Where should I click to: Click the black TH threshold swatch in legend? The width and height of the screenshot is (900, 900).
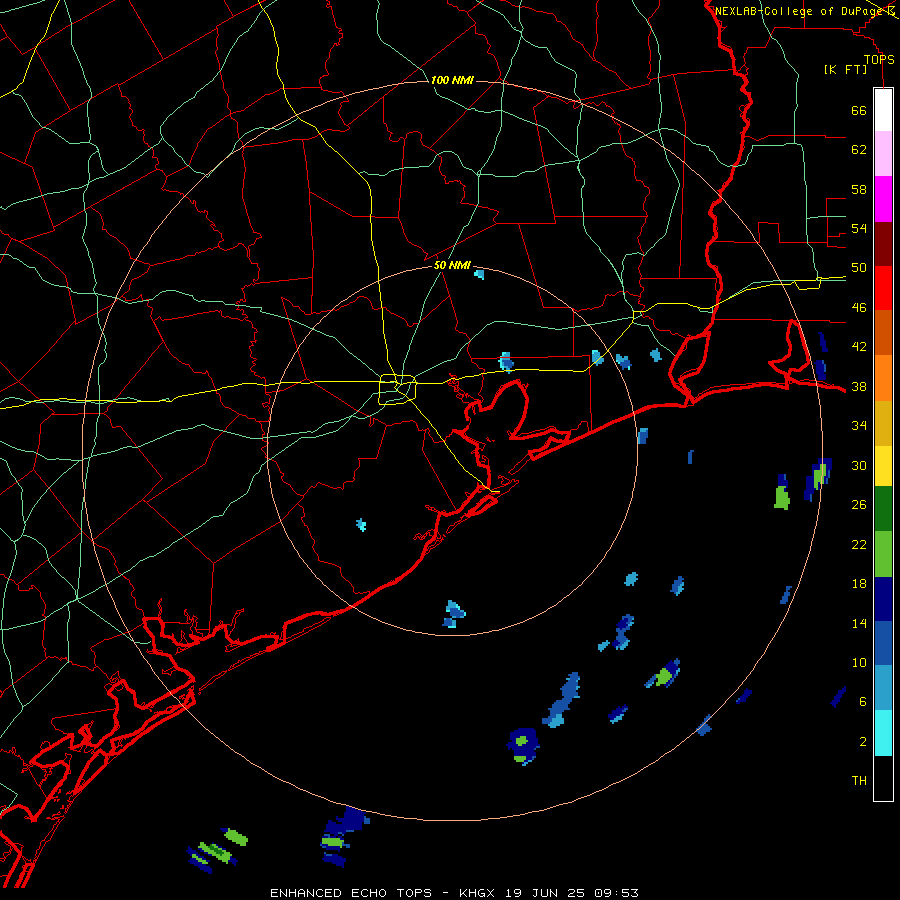[883, 778]
